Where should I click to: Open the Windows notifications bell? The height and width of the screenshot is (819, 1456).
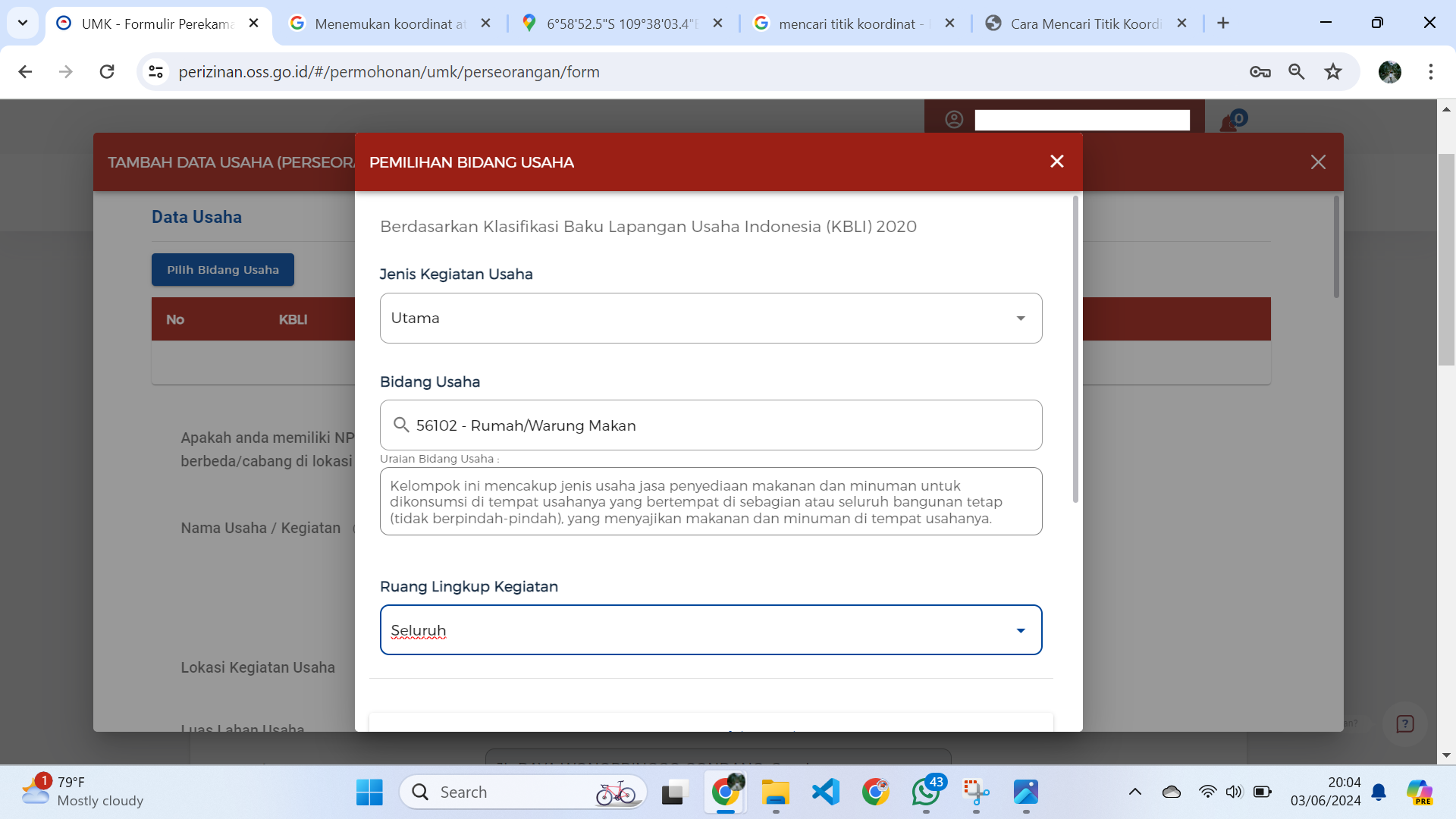pyautogui.click(x=1379, y=792)
